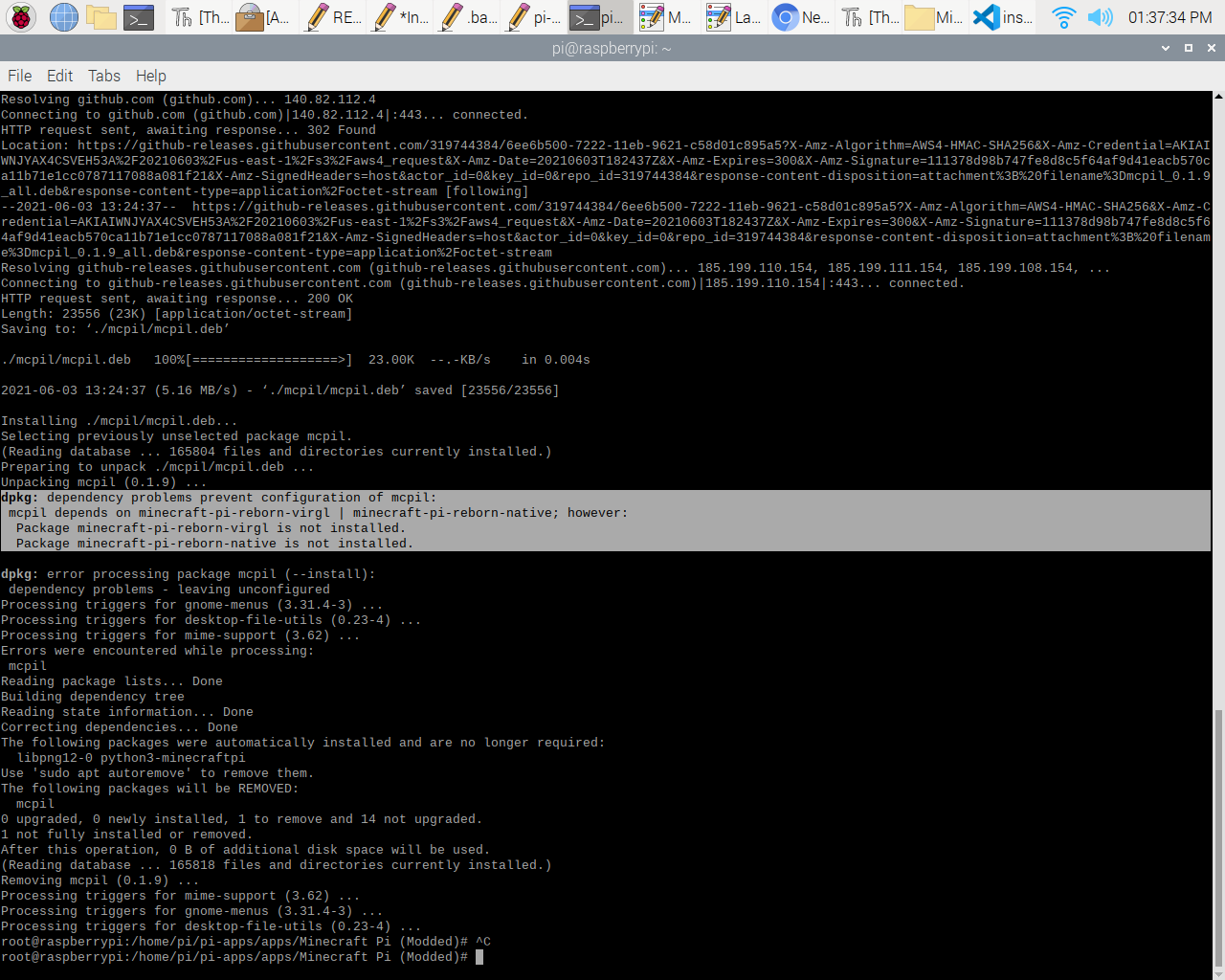Switch to the 'La...' notes window
This screenshot has height=980, width=1225.
pos(734,17)
